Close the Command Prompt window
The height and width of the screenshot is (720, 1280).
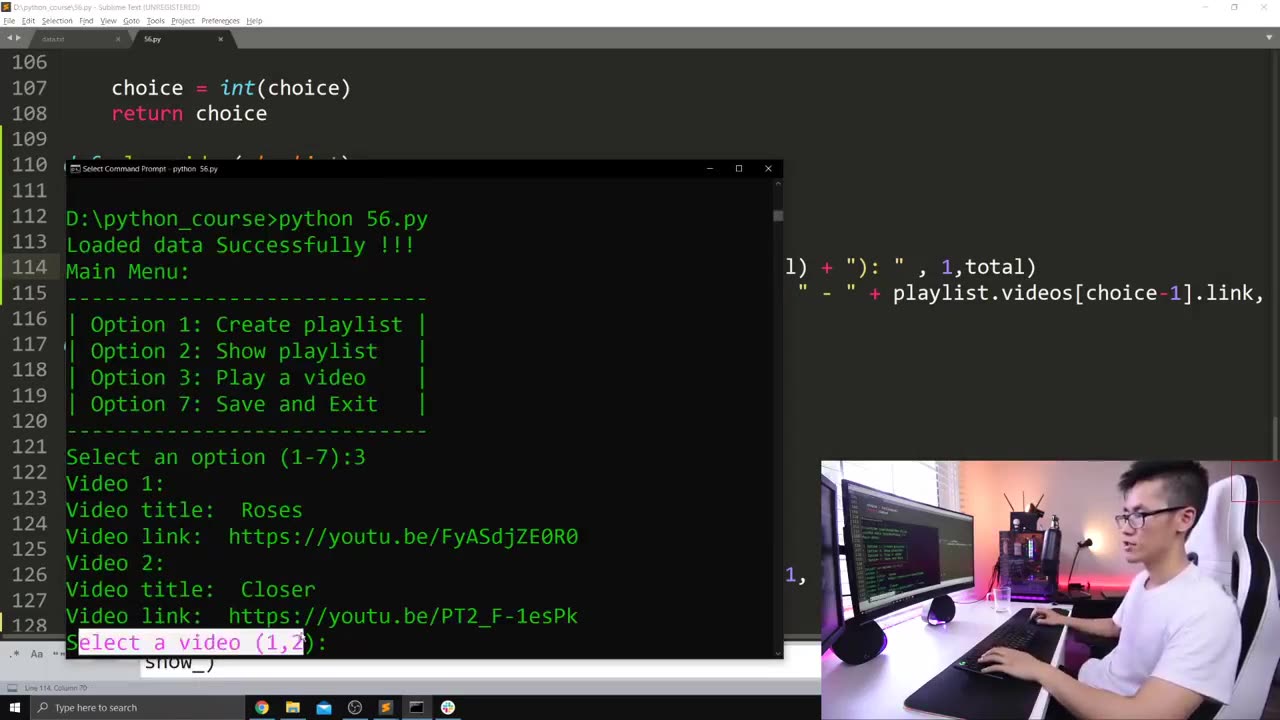(768, 168)
